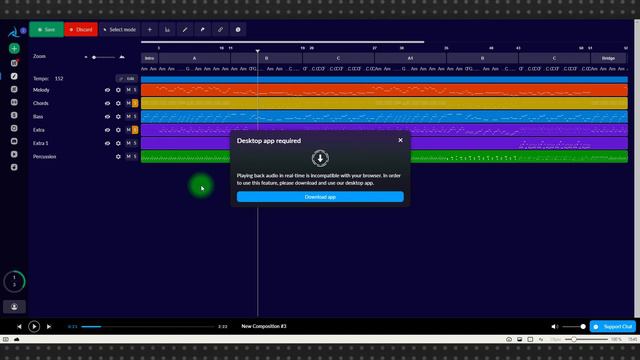Click the green create plus sidebar button
This screenshot has height=360, width=640.
[x=14, y=49]
